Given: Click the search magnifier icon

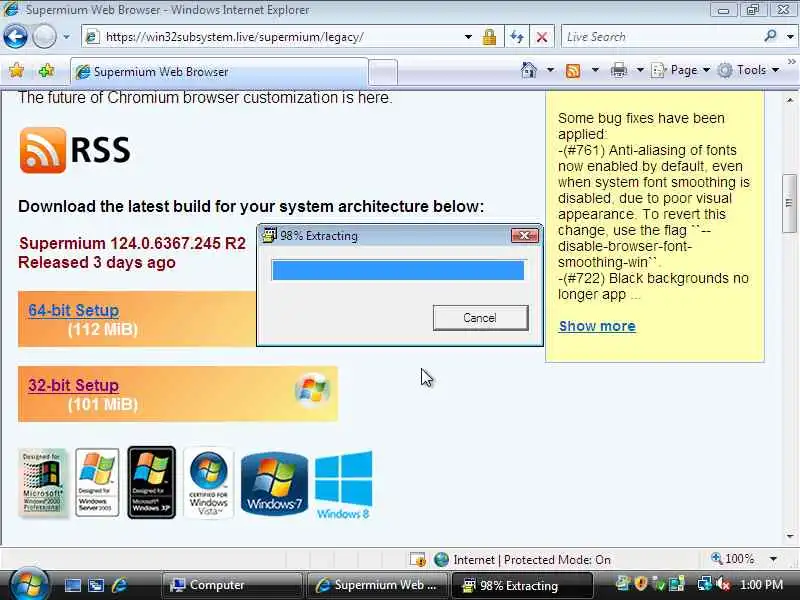Looking at the screenshot, I should [770, 36].
